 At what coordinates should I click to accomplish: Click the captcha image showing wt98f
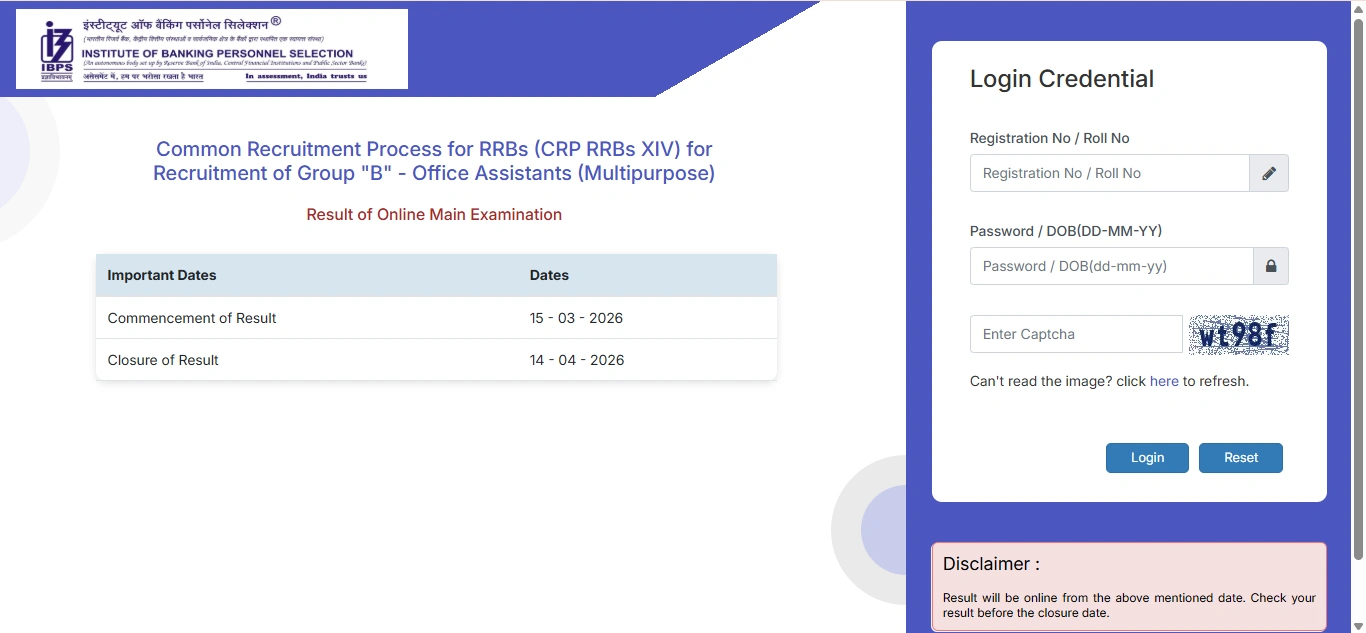tap(1238, 334)
